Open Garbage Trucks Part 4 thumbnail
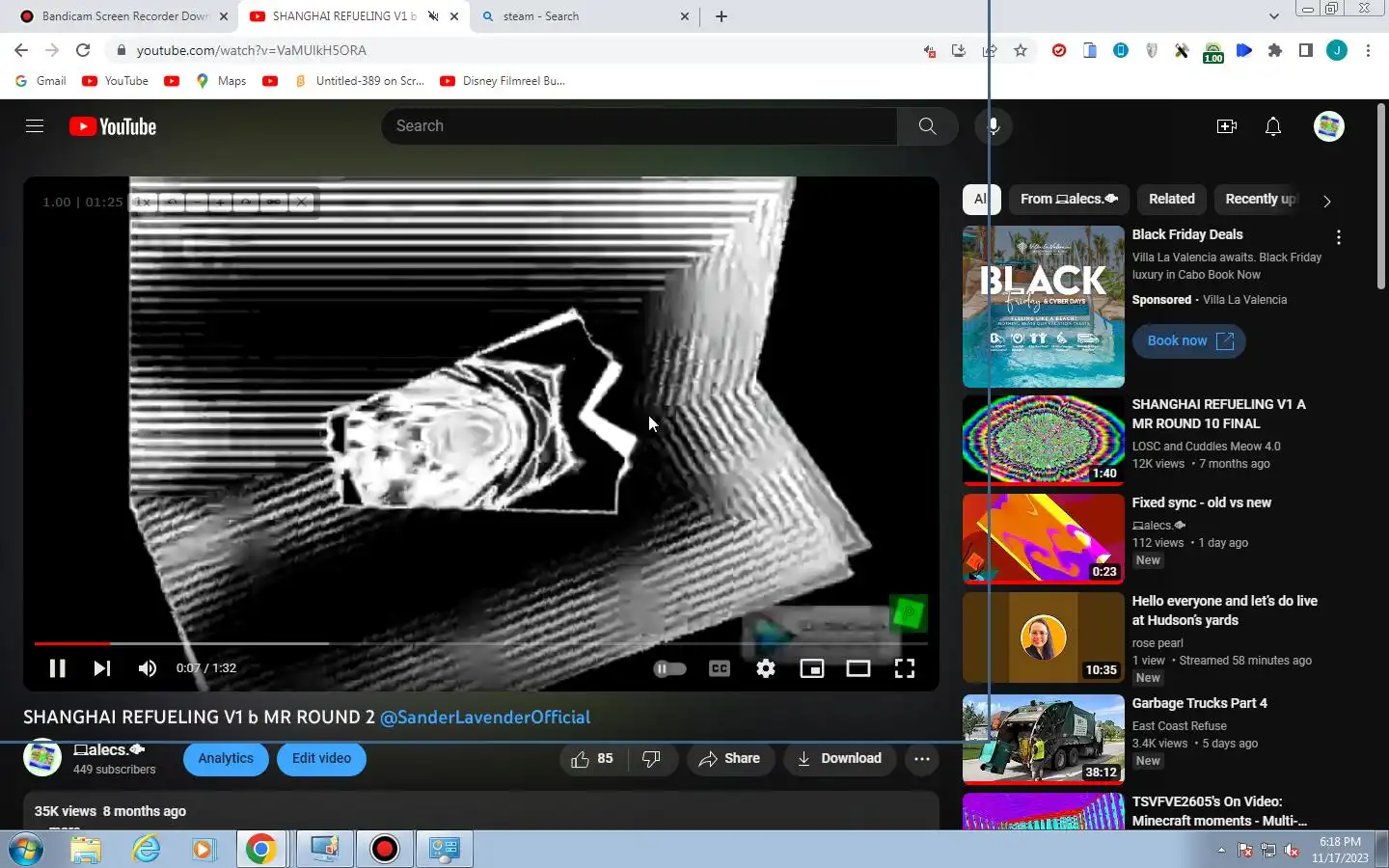1389x868 pixels. 1044,739
